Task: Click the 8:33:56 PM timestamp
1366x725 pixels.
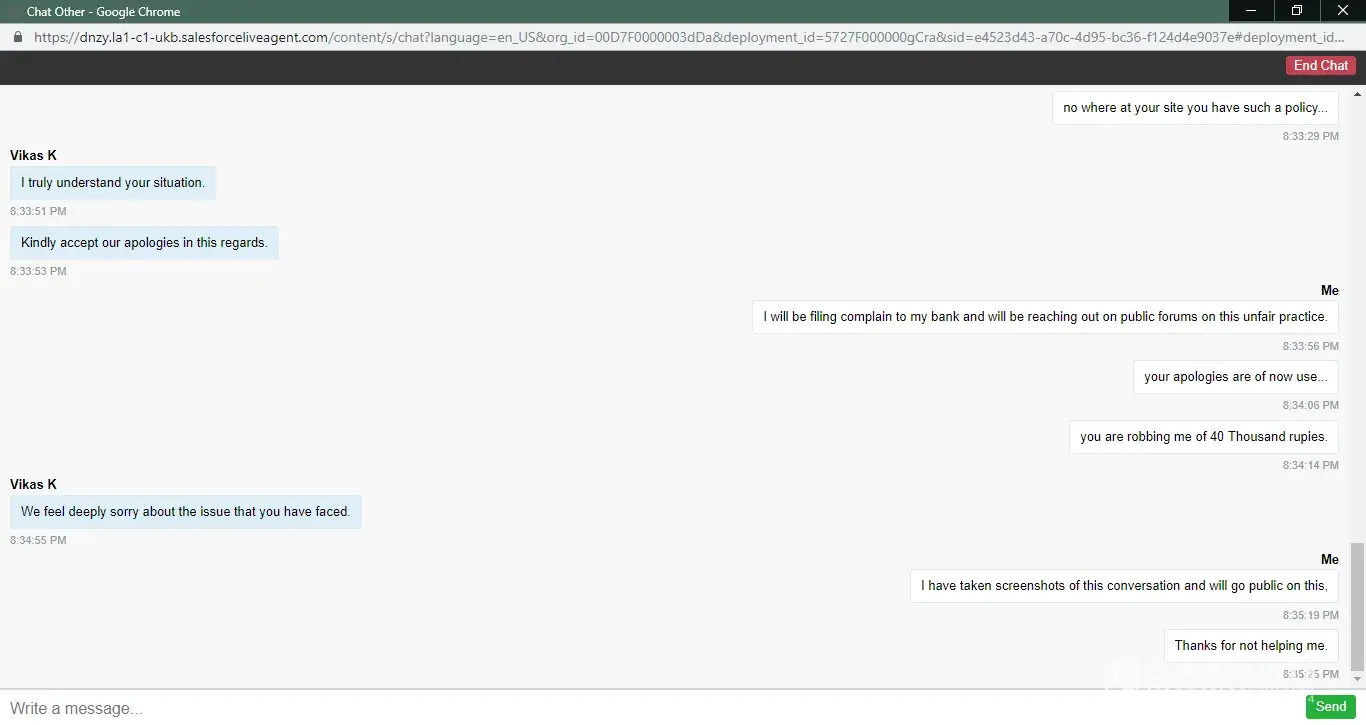Action: [x=1310, y=346]
